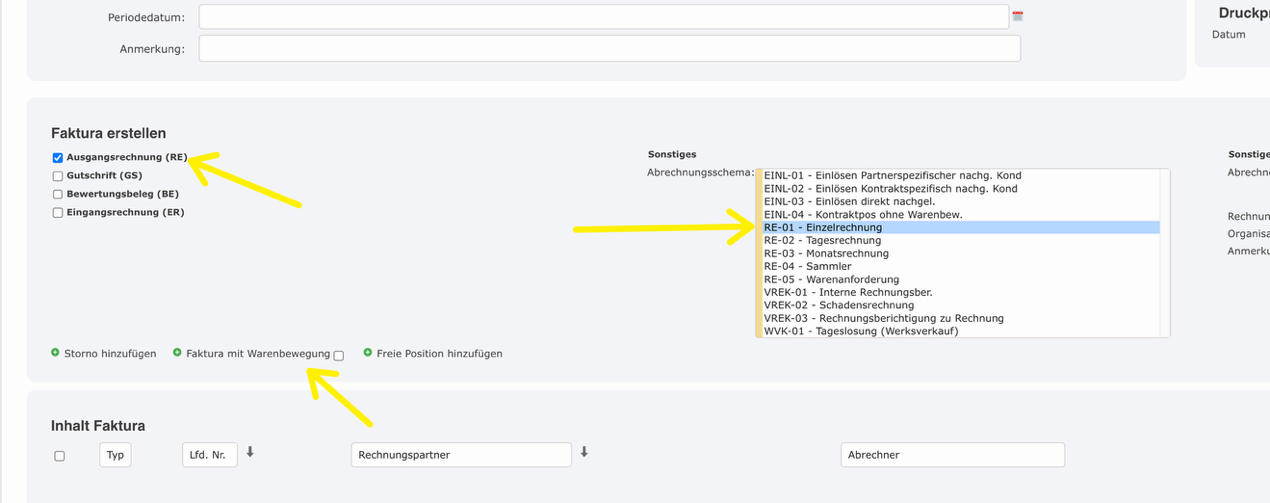This screenshot has height=503, width=1270.
Task: Uncheck the Ausgangsrechnung (RE) checkbox
Action: tap(58, 158)
